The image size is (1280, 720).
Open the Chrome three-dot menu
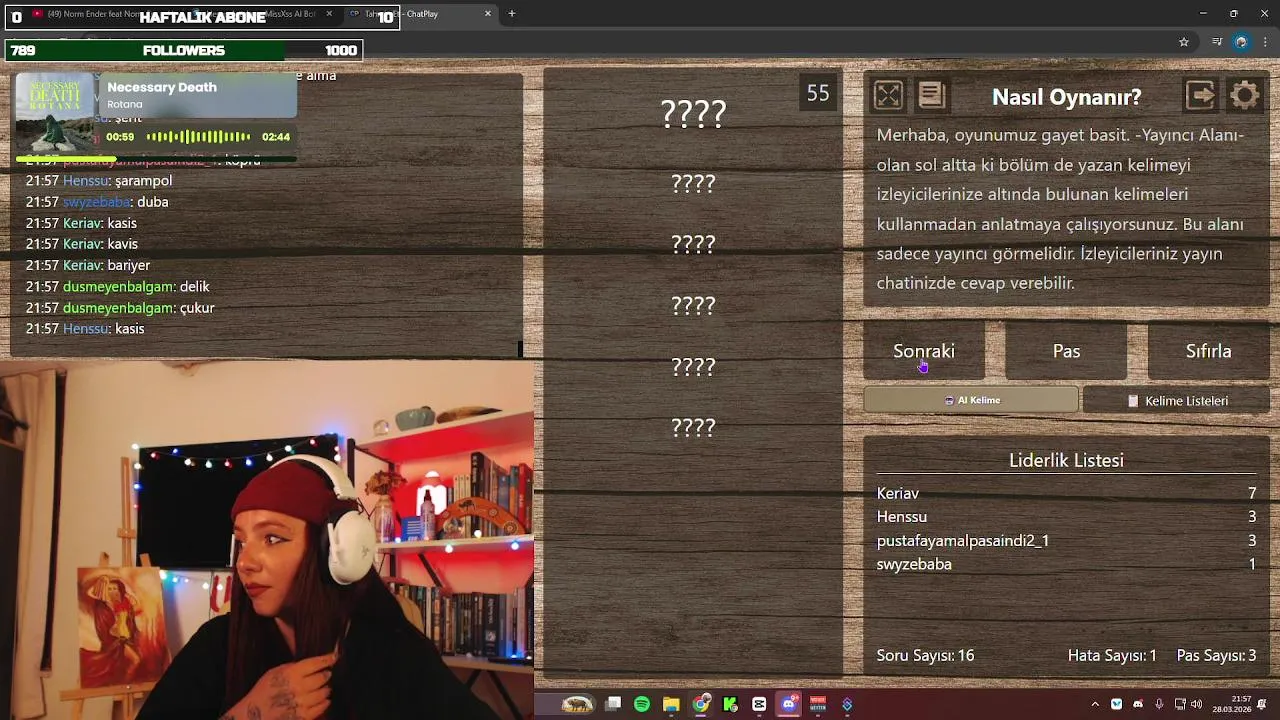click(1266, 42)
